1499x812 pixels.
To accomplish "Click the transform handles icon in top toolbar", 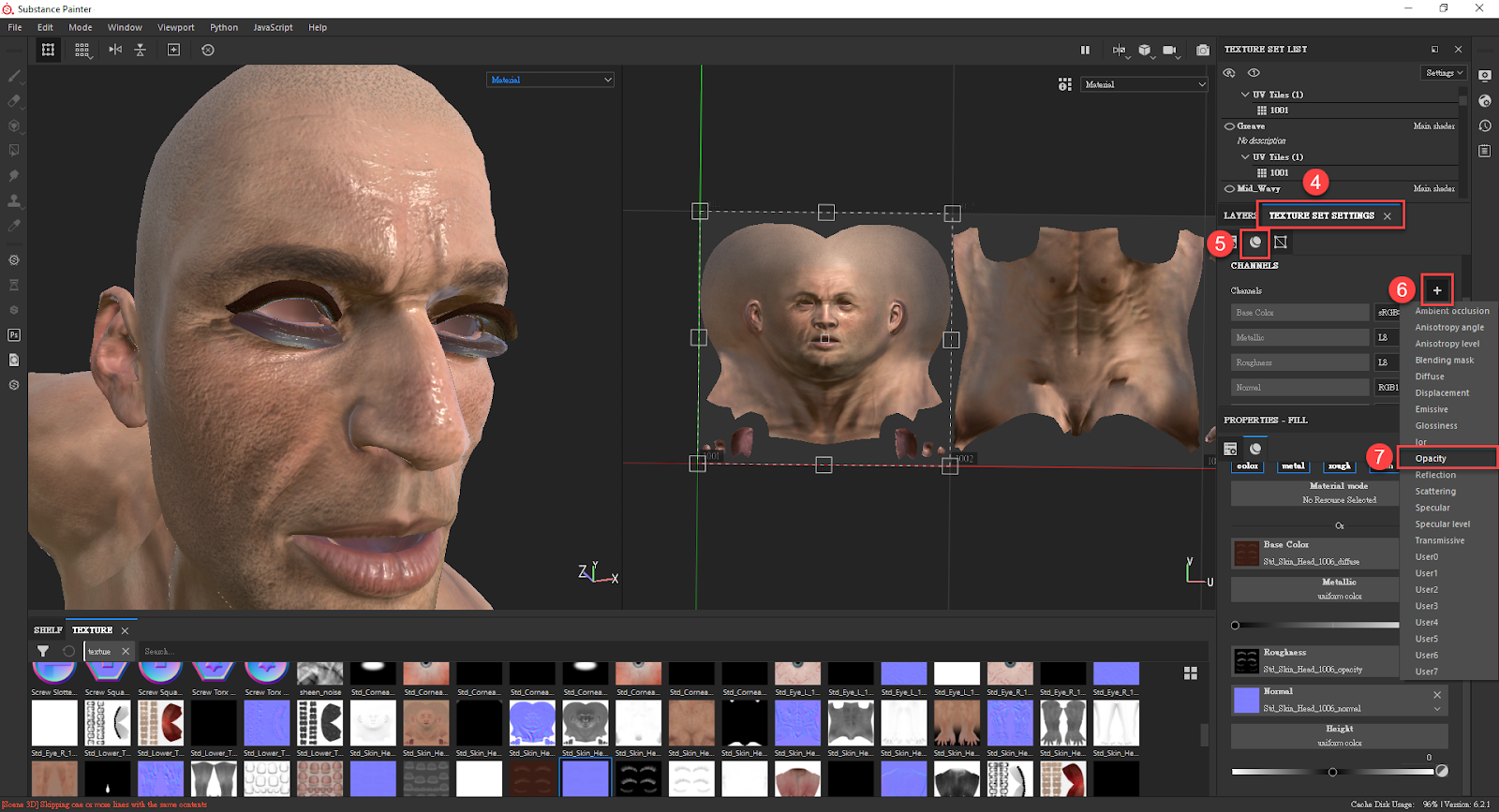I will click(48, 50).
